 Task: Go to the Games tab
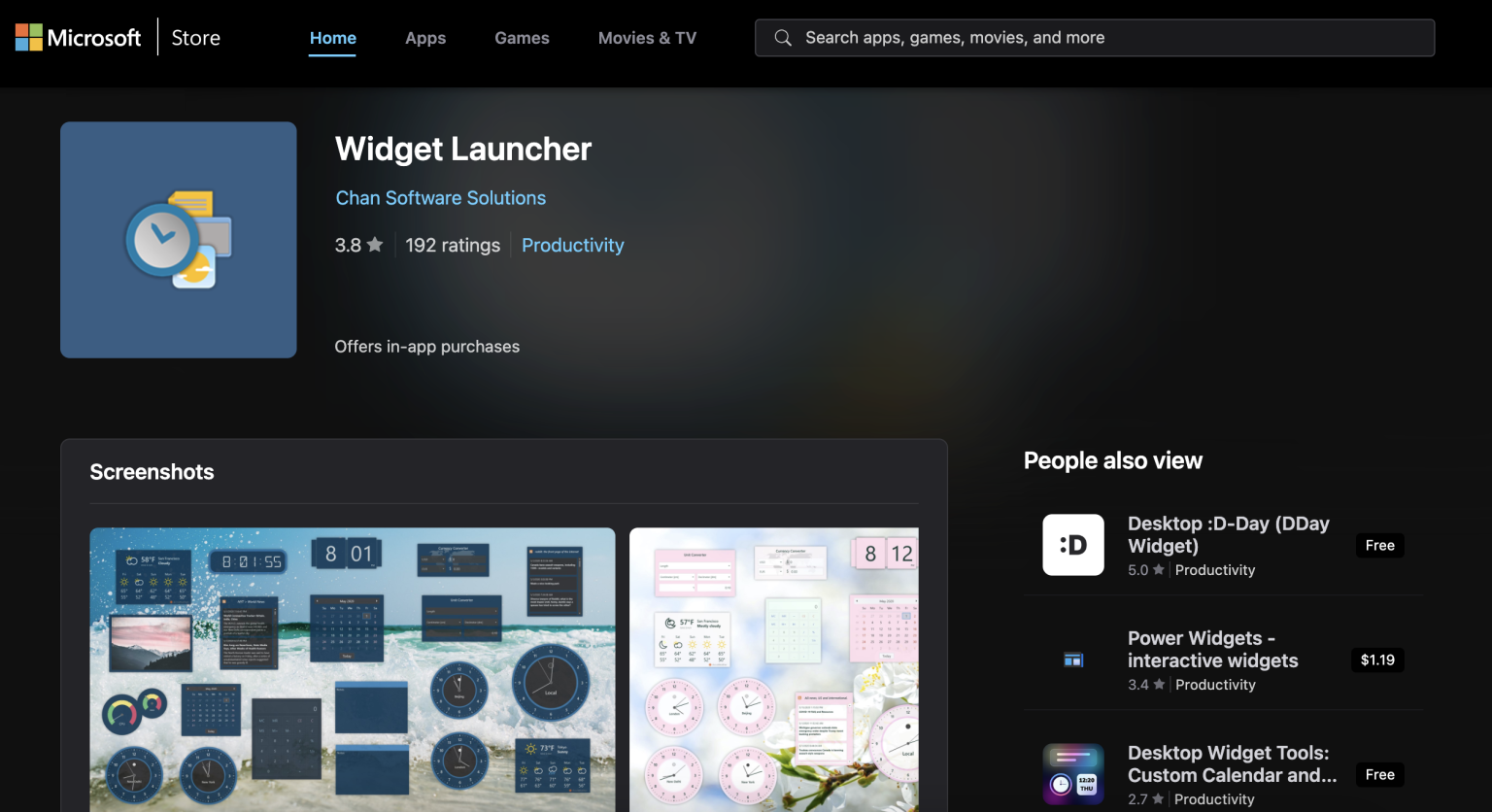(x=522, y=38)
